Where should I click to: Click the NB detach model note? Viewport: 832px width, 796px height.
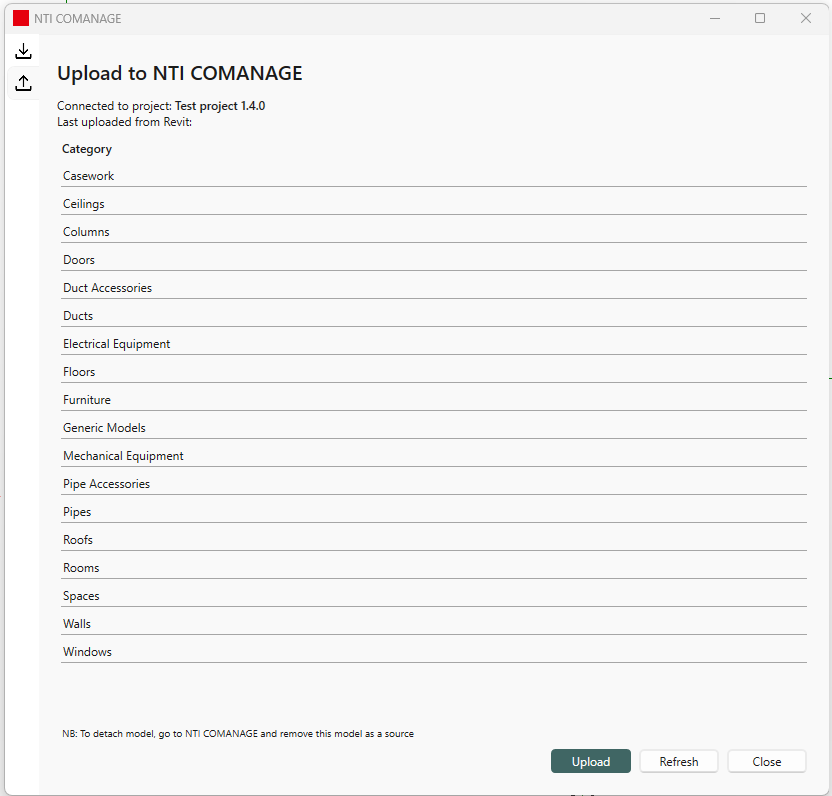tap(238, 733)
